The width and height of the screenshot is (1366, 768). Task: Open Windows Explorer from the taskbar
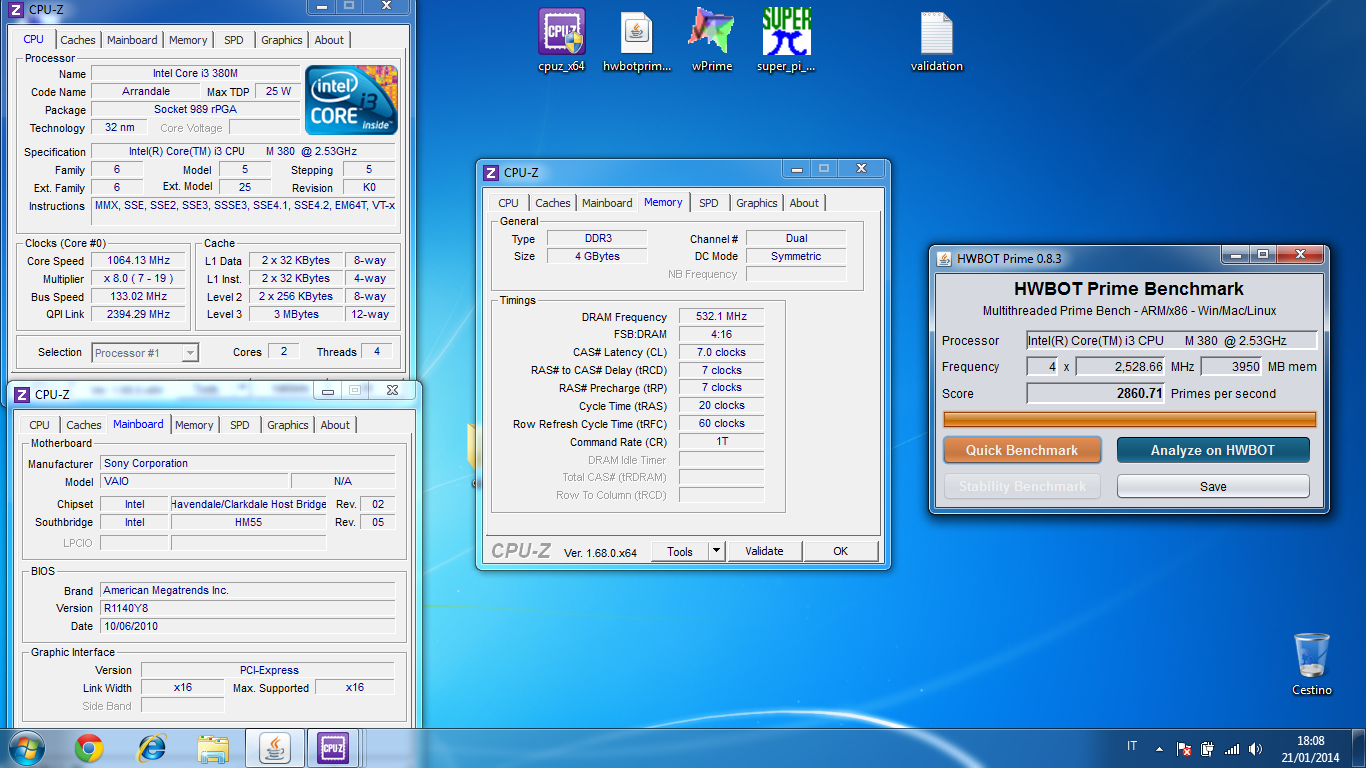(x=213, y=748)
